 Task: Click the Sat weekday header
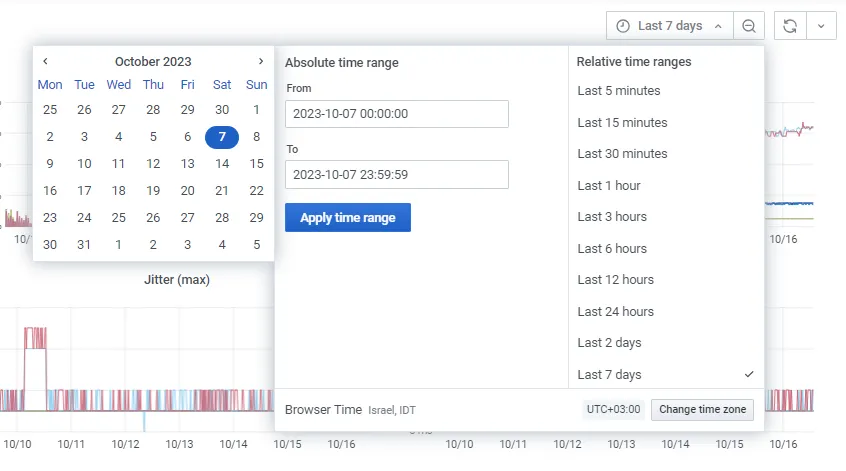222,85
